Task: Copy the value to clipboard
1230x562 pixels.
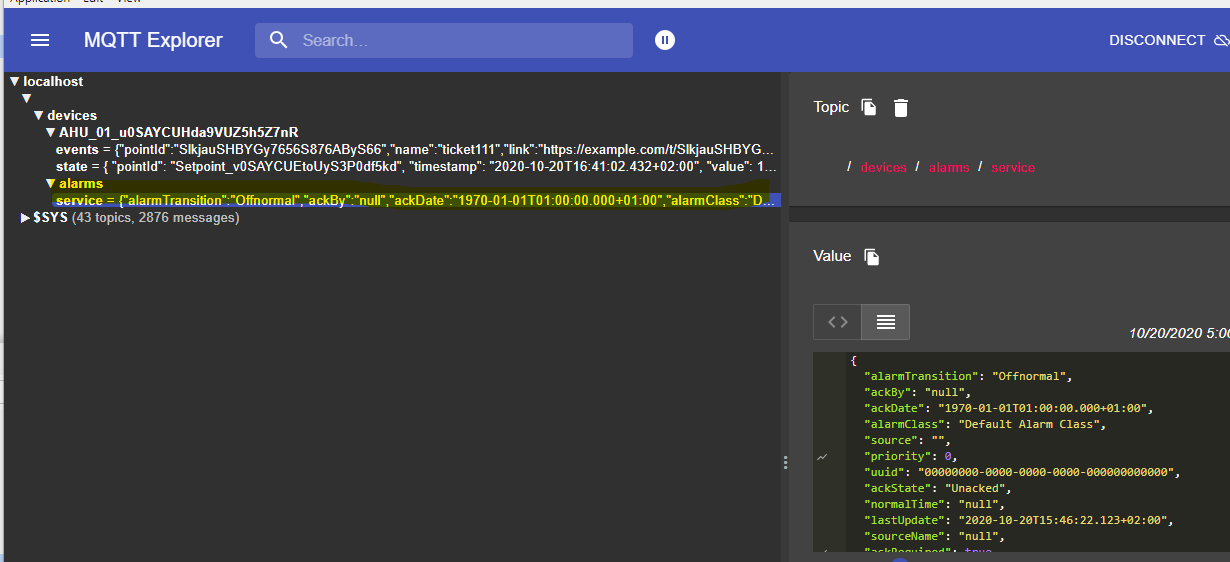Action: (872, 257)
